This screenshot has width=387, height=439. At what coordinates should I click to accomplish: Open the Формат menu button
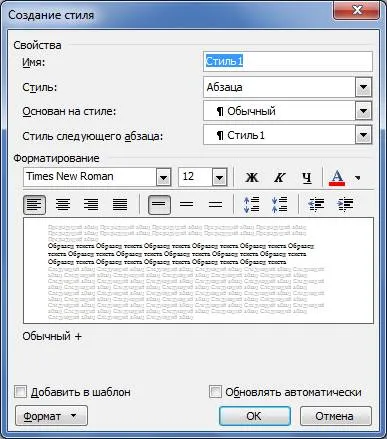[51, 416]
